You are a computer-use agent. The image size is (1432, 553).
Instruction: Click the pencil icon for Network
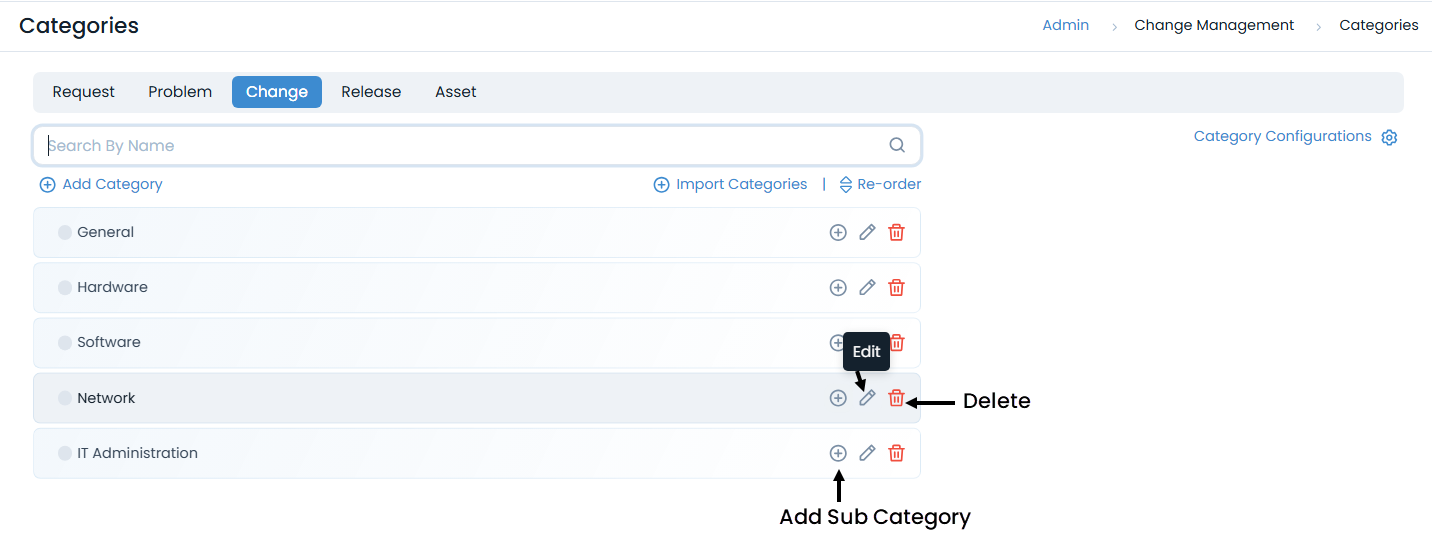867,398
